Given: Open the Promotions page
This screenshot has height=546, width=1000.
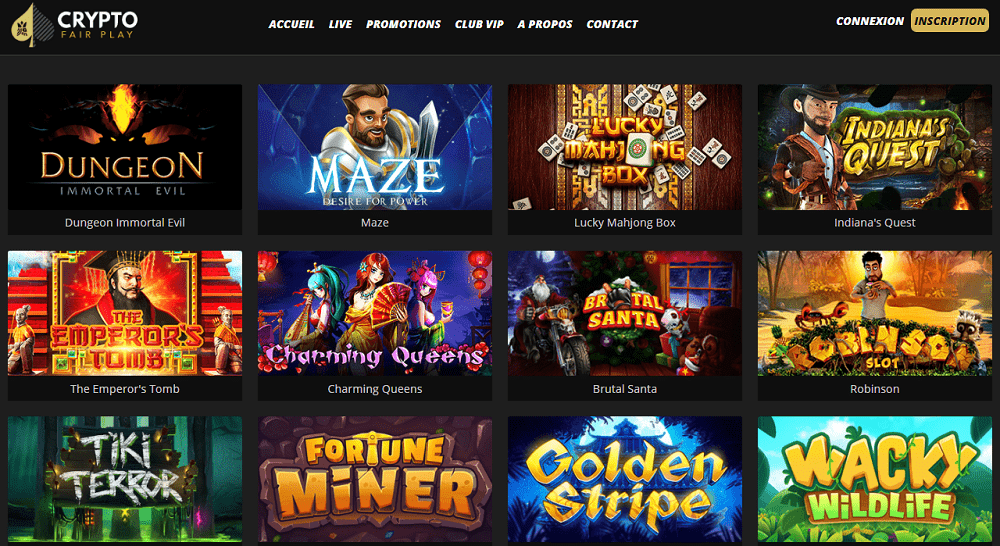Looking at the screenshot, I should click(x=403, y=24).
